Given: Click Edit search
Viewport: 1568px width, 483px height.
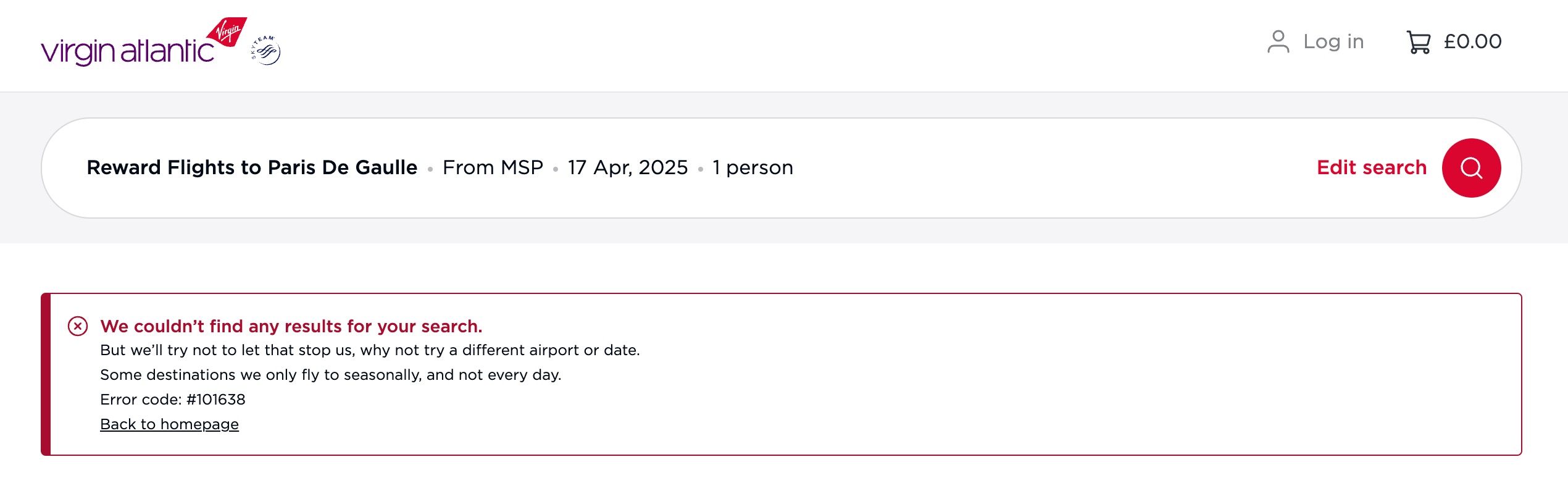Looking at the screenshot, I should click(1371, 167).
